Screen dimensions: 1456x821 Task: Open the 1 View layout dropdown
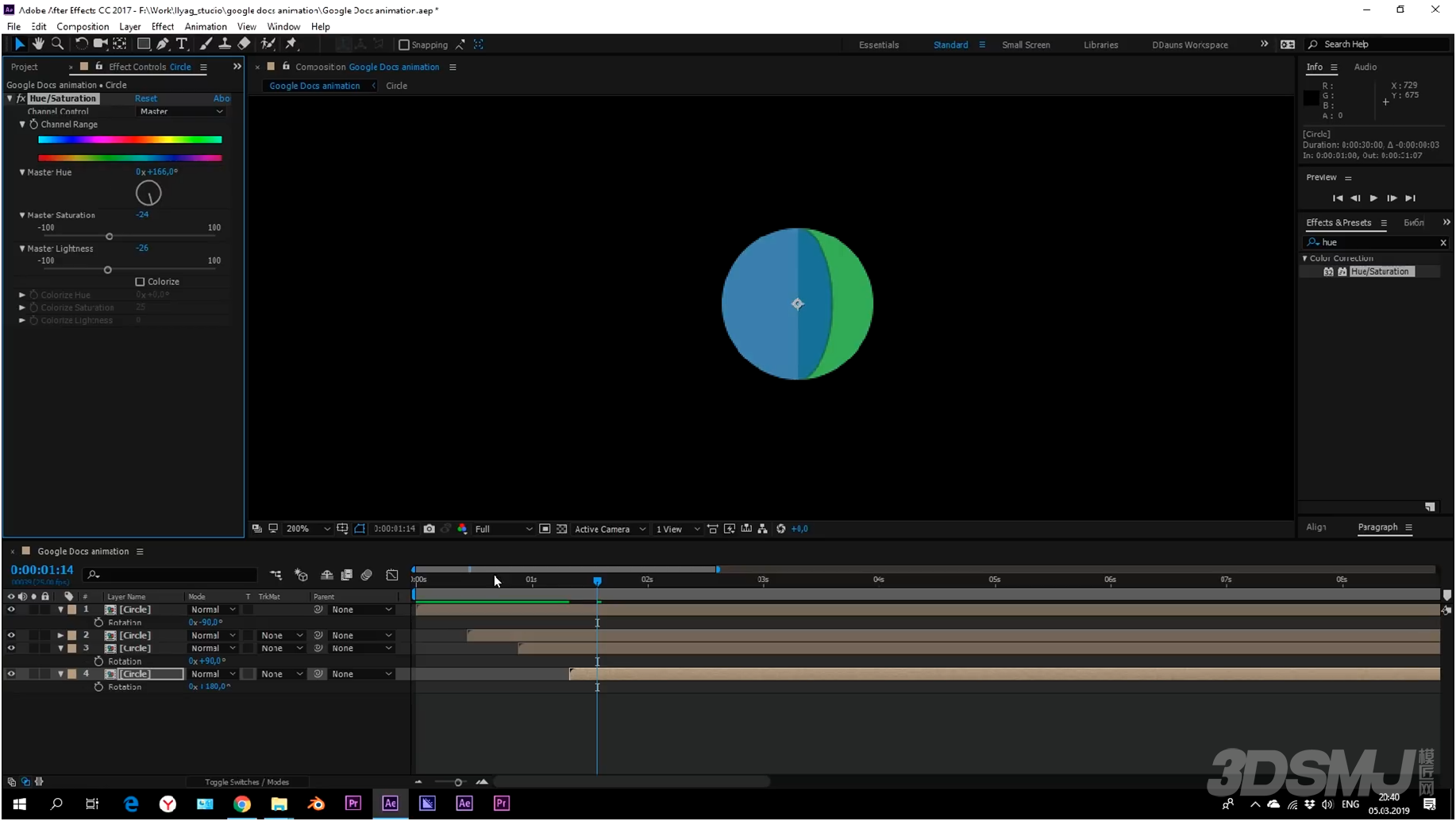[677, 530]
